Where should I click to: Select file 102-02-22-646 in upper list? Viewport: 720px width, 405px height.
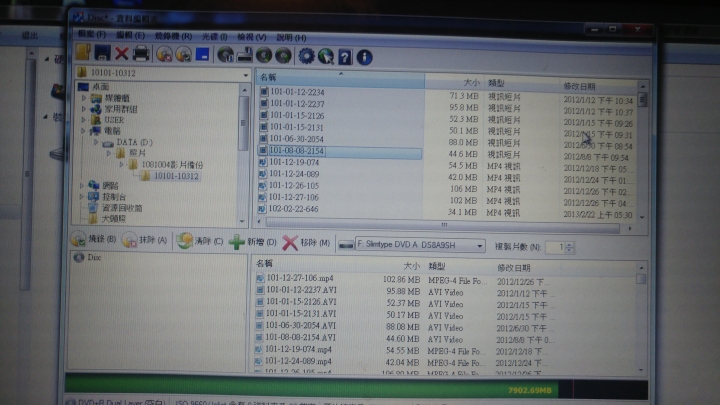(x=293, y=209)
